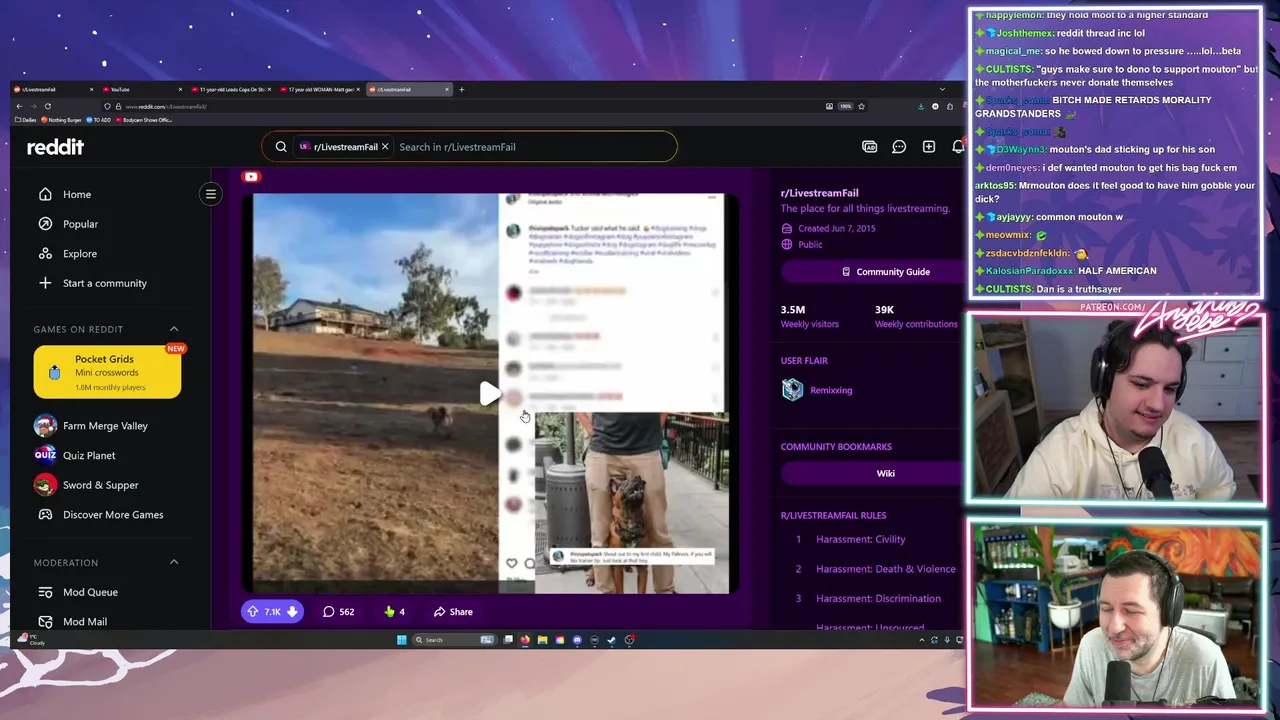Click the award icon with count 4
This screenshot has height=720, width=1280.
(395, 612)
